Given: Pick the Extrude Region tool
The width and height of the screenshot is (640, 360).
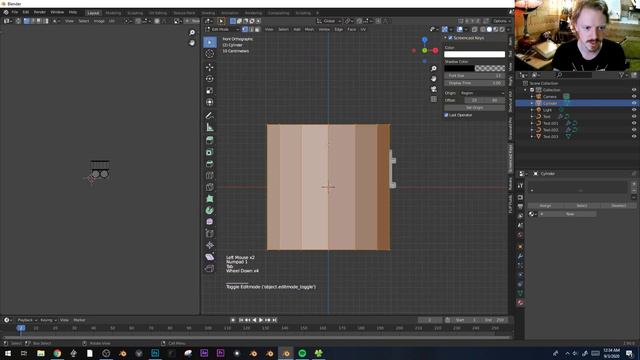Looking at the screenshot, I should tap(209, 140).
